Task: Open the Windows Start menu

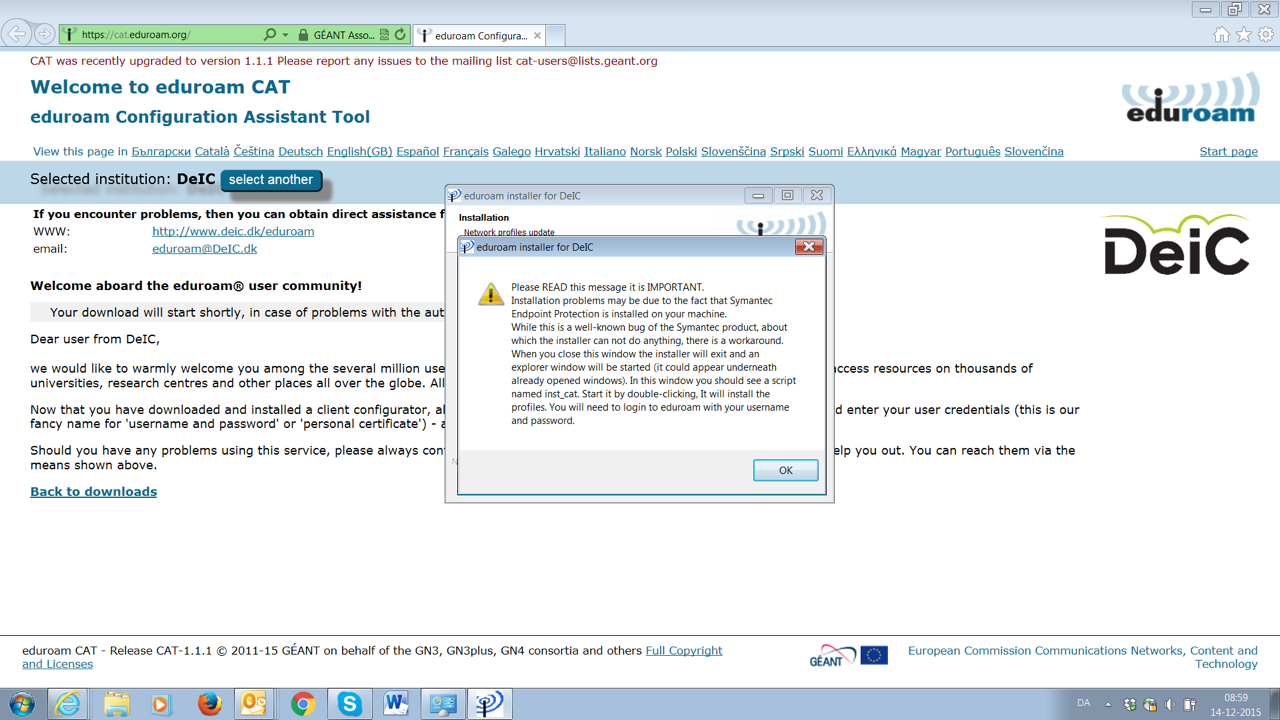Action: coord(21,704)
